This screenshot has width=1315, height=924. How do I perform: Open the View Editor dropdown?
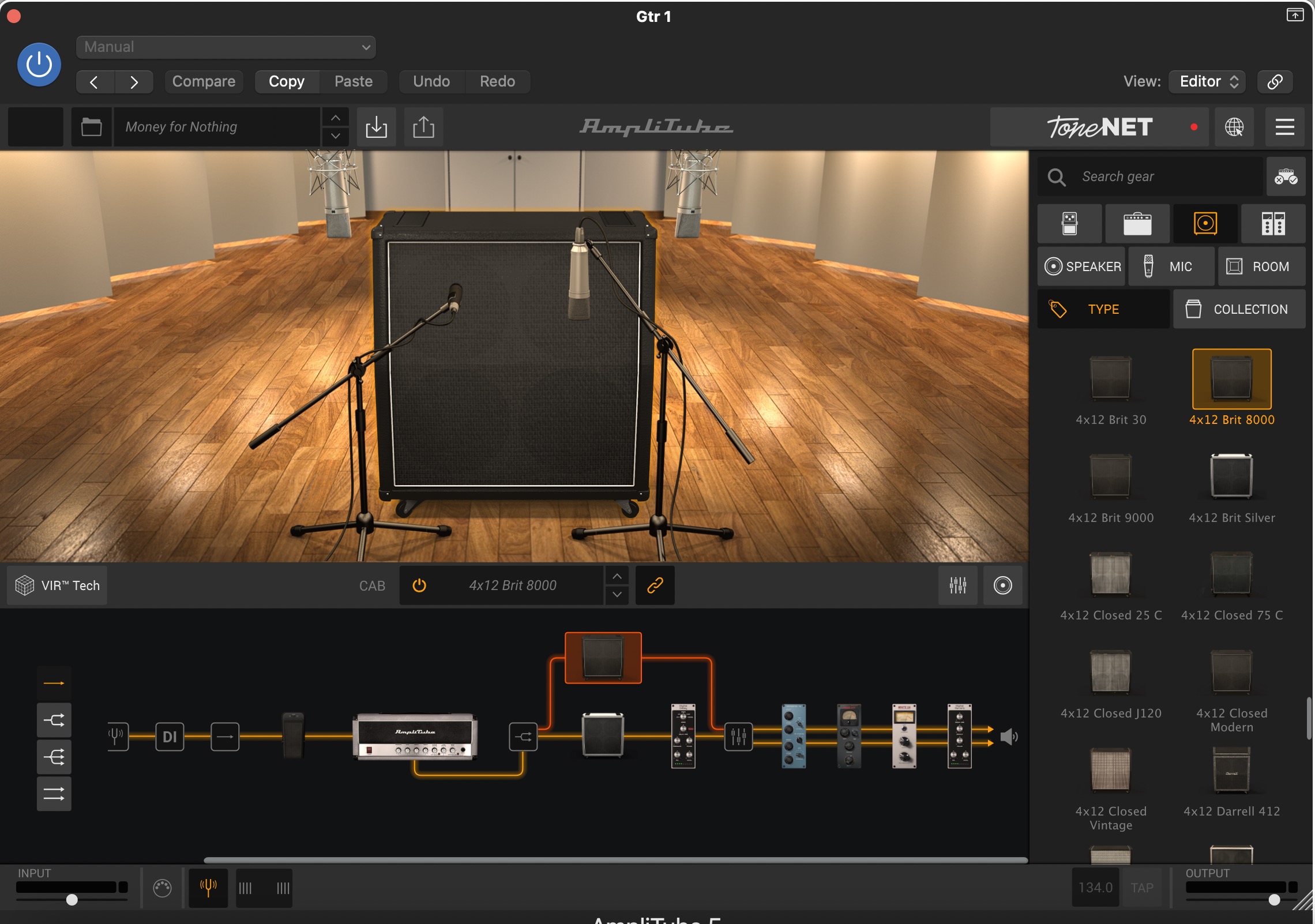tap(1207, 81)
